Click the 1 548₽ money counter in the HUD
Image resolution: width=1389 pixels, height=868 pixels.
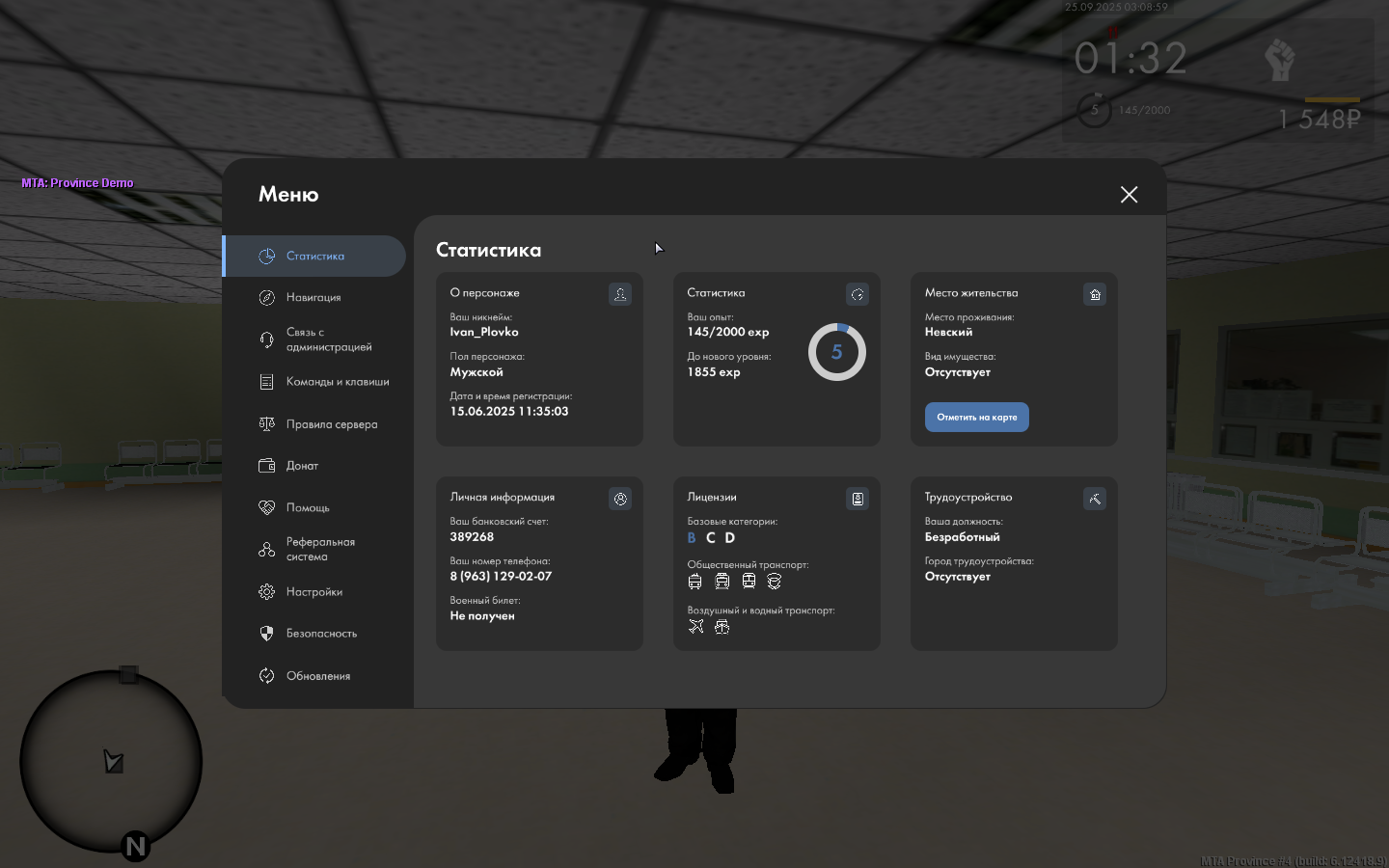tap(1320, 120)
